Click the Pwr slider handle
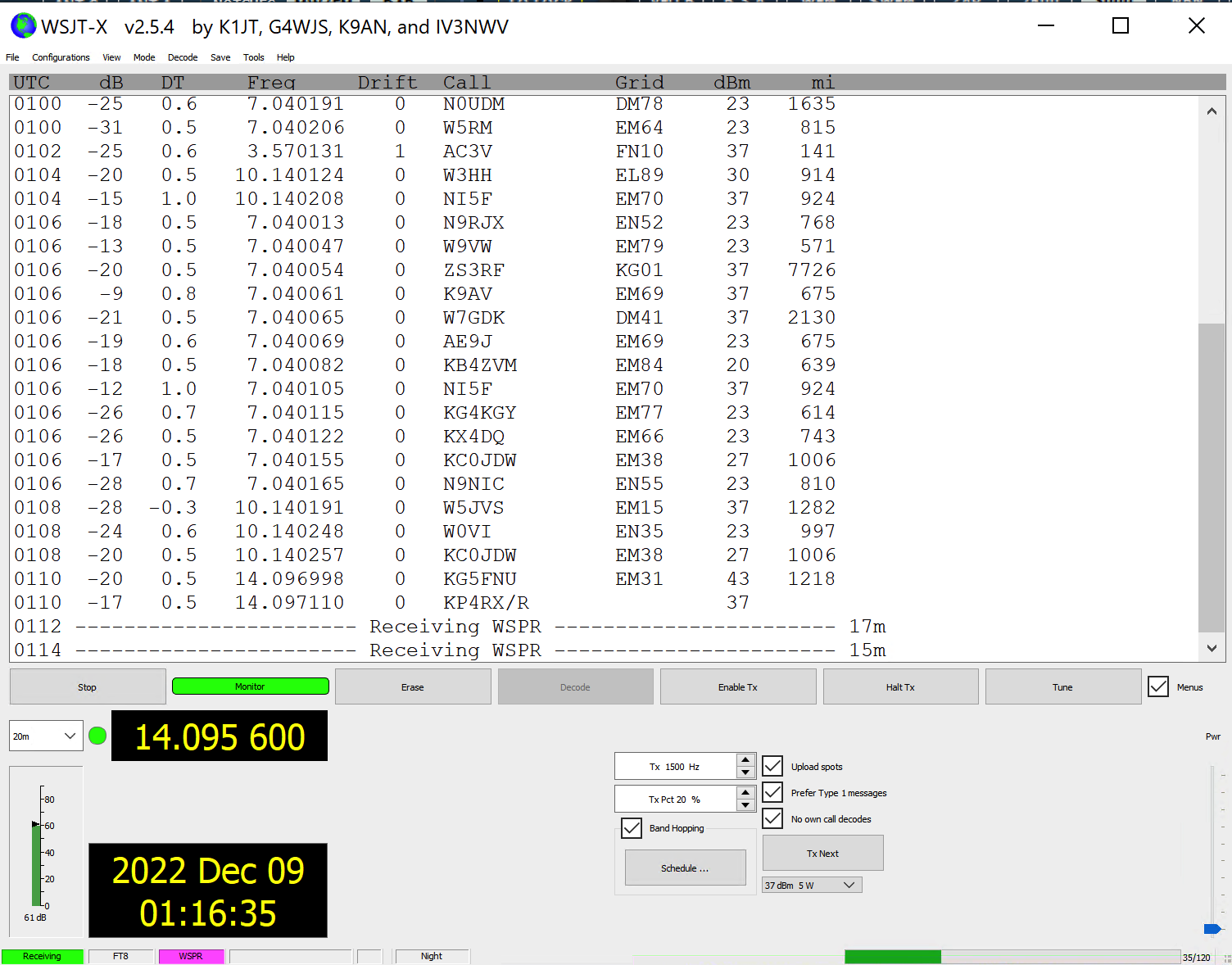The width and height of the screenshot is (1232, 965). click(x=1212, y=929)
